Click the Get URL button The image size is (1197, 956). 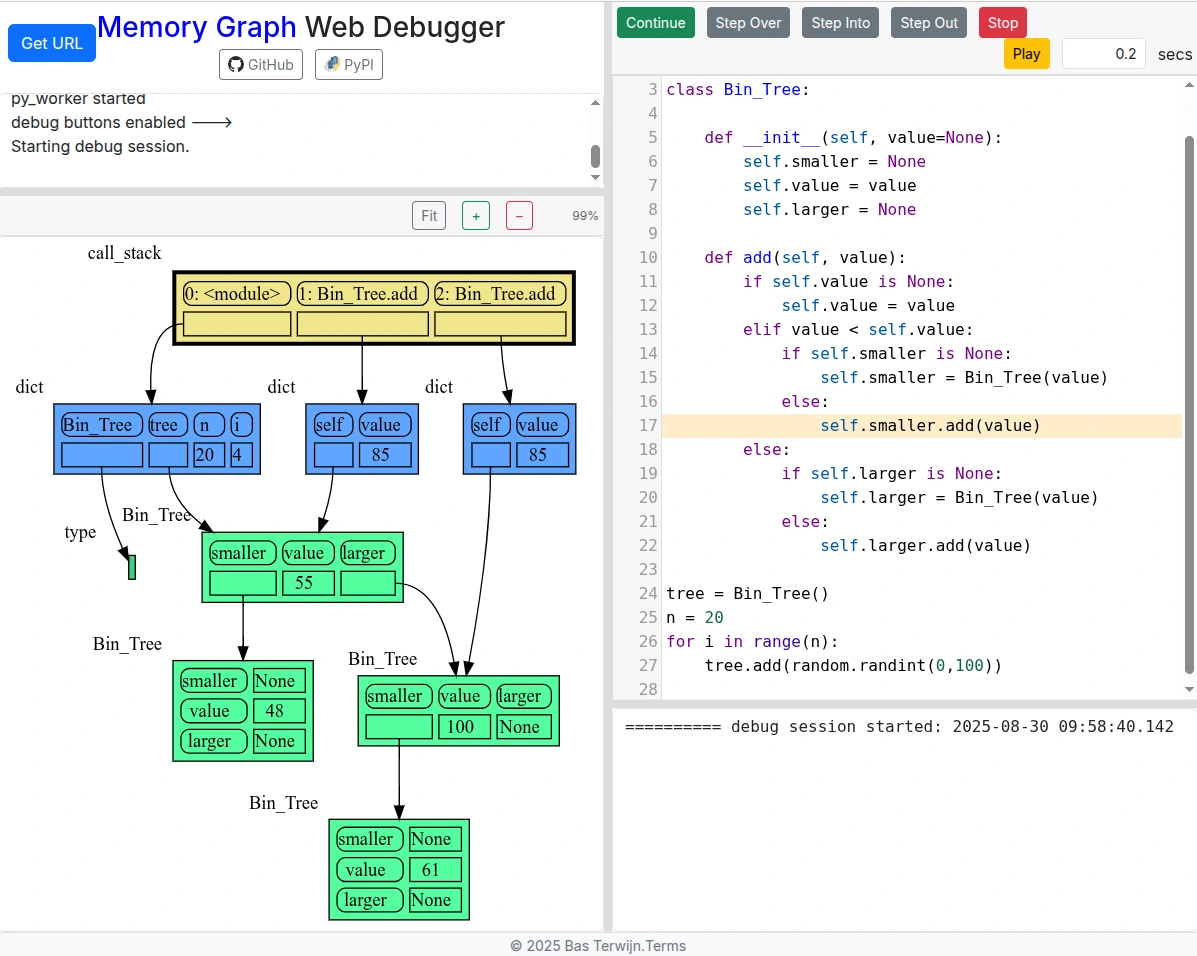coord(52,43)
